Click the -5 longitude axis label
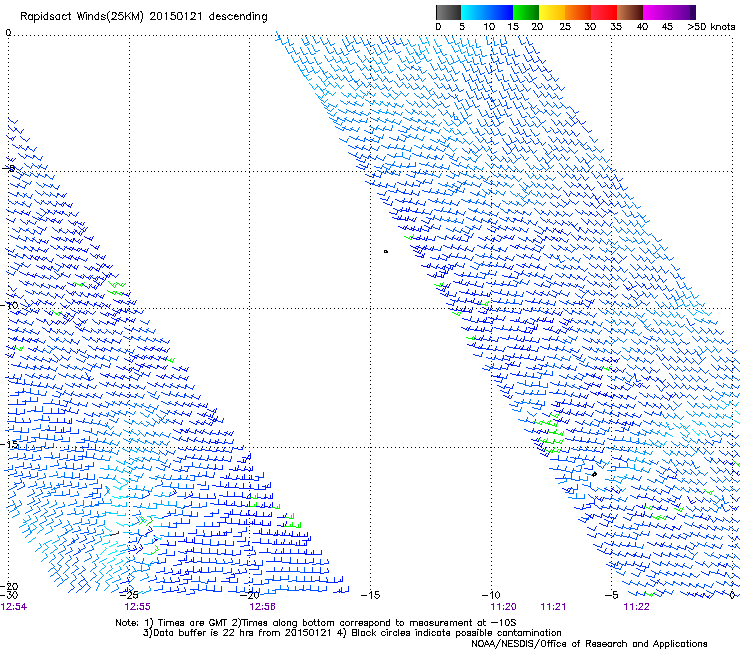The width and height of the screenshot is (740, 650). [611, 595]
